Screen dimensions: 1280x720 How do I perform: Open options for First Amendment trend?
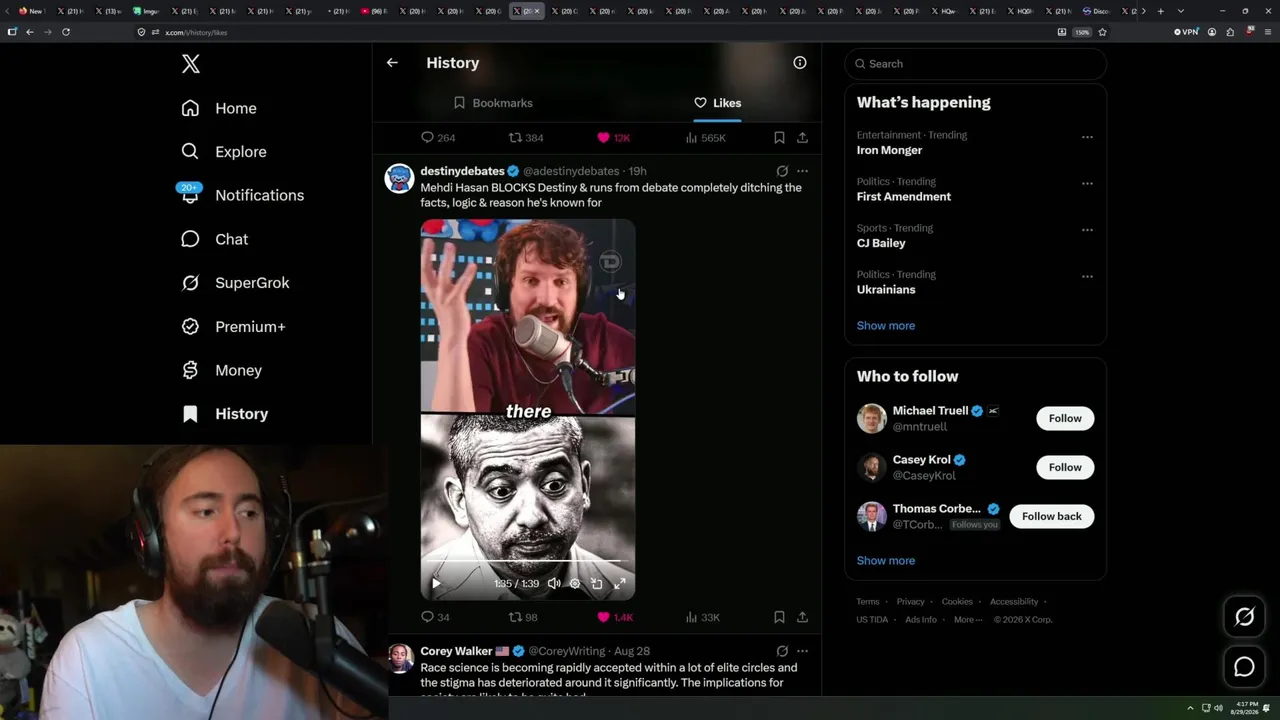1087,184
